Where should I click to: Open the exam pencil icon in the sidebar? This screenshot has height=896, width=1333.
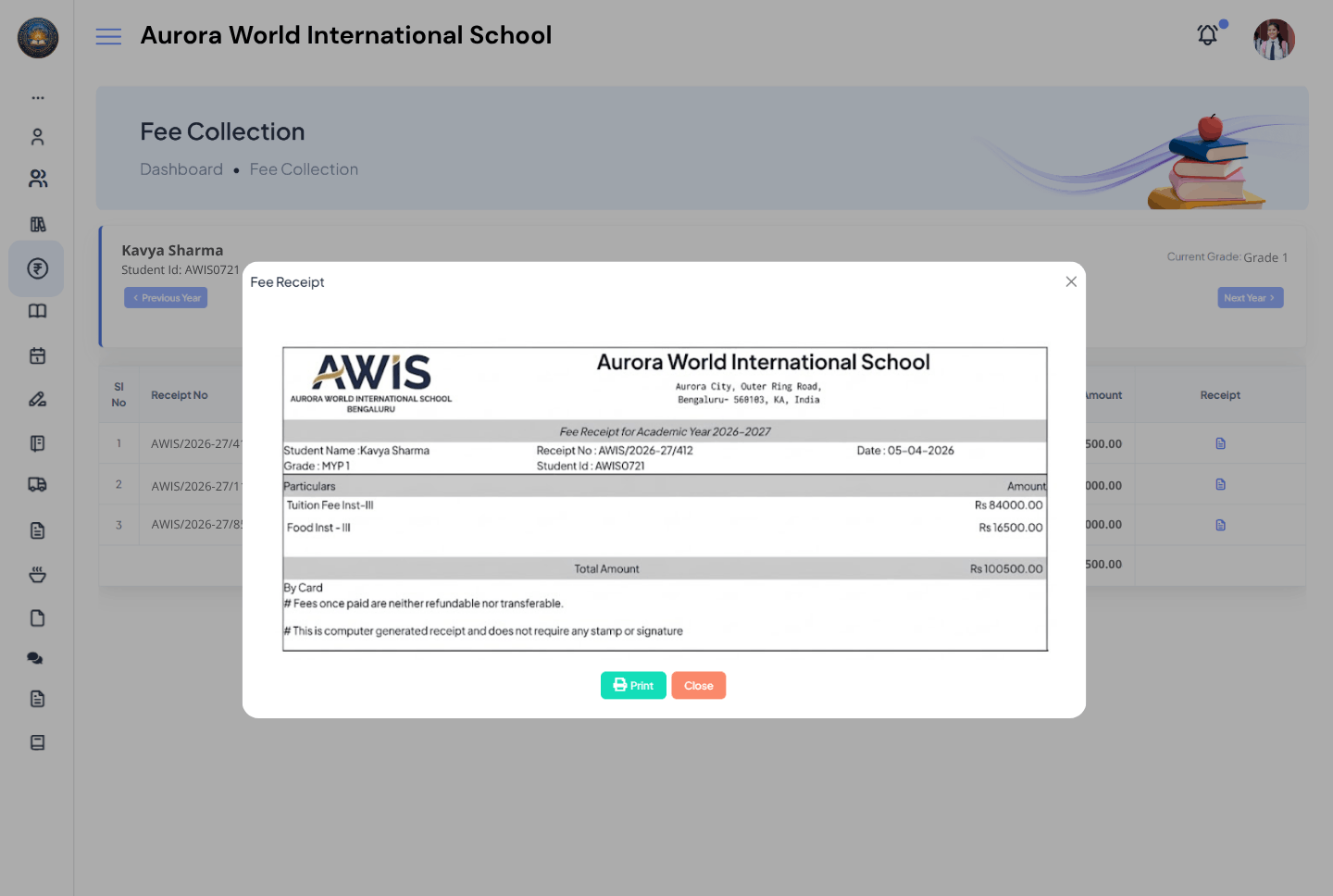click(x=37, y=398)
